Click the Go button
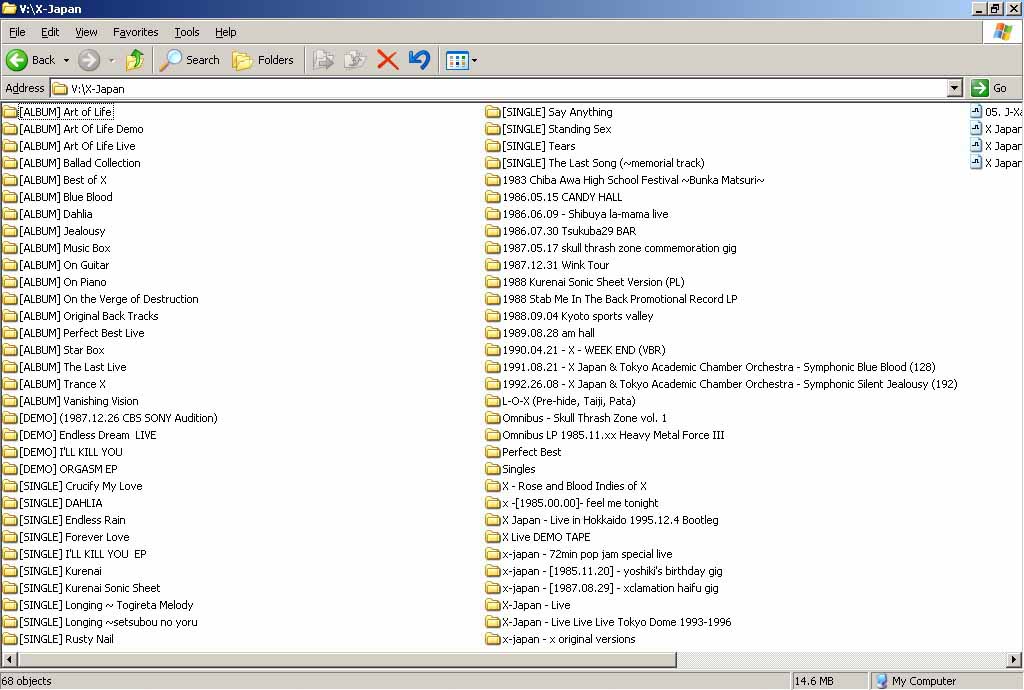This screenshot has height=690, width=1024. point(989,88)
